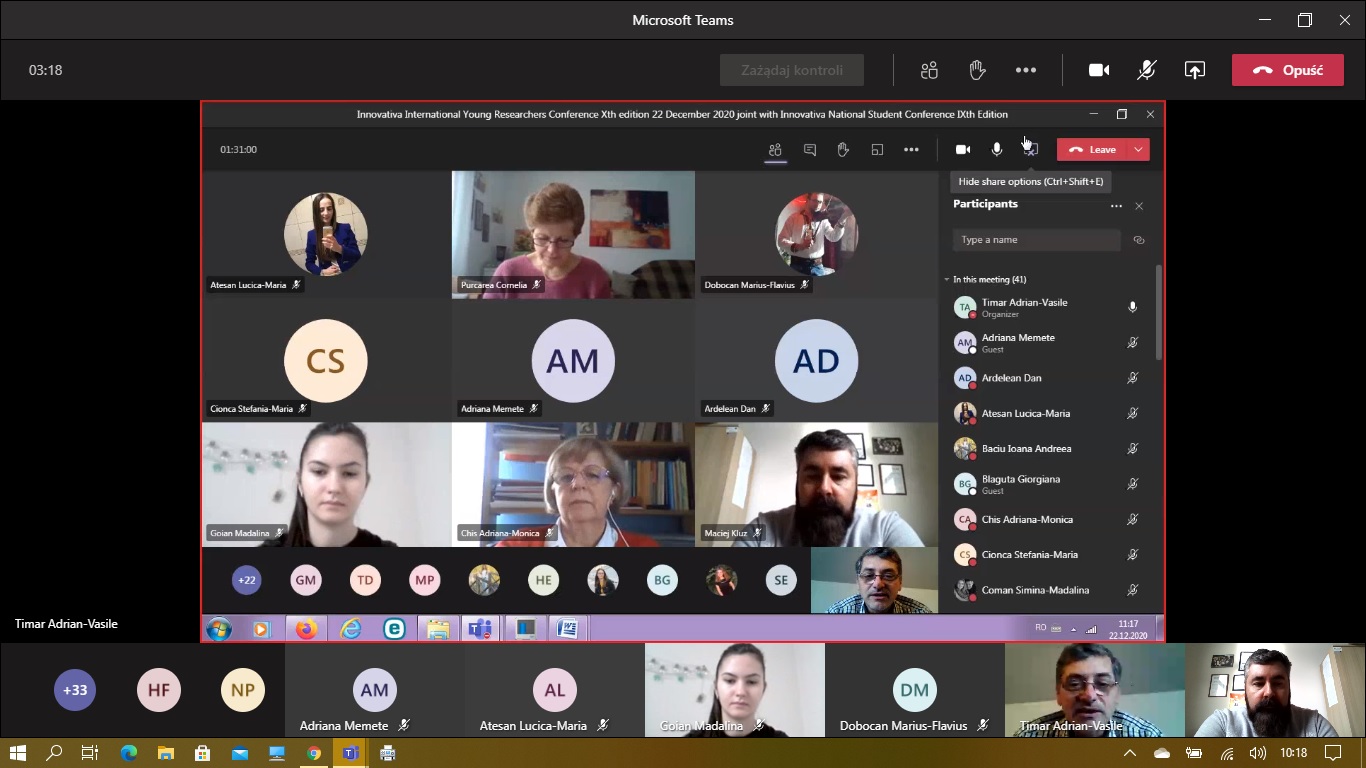The image size is (1366, 768).
Task: Toggle the camera in the top Teams toolbar
Action: coord(1099,70)
